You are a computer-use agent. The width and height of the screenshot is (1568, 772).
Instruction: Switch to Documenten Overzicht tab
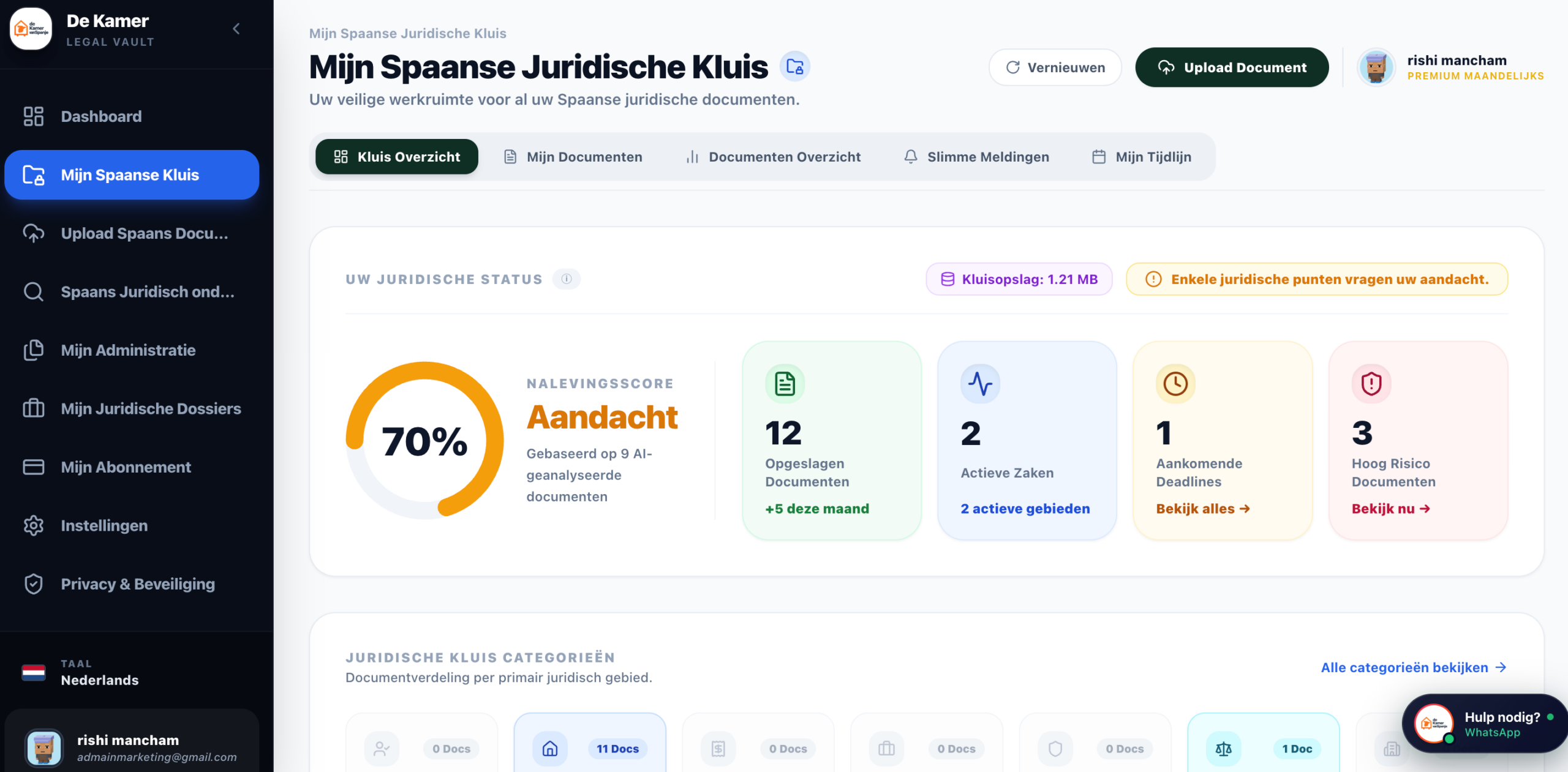(x=773, y=157)
